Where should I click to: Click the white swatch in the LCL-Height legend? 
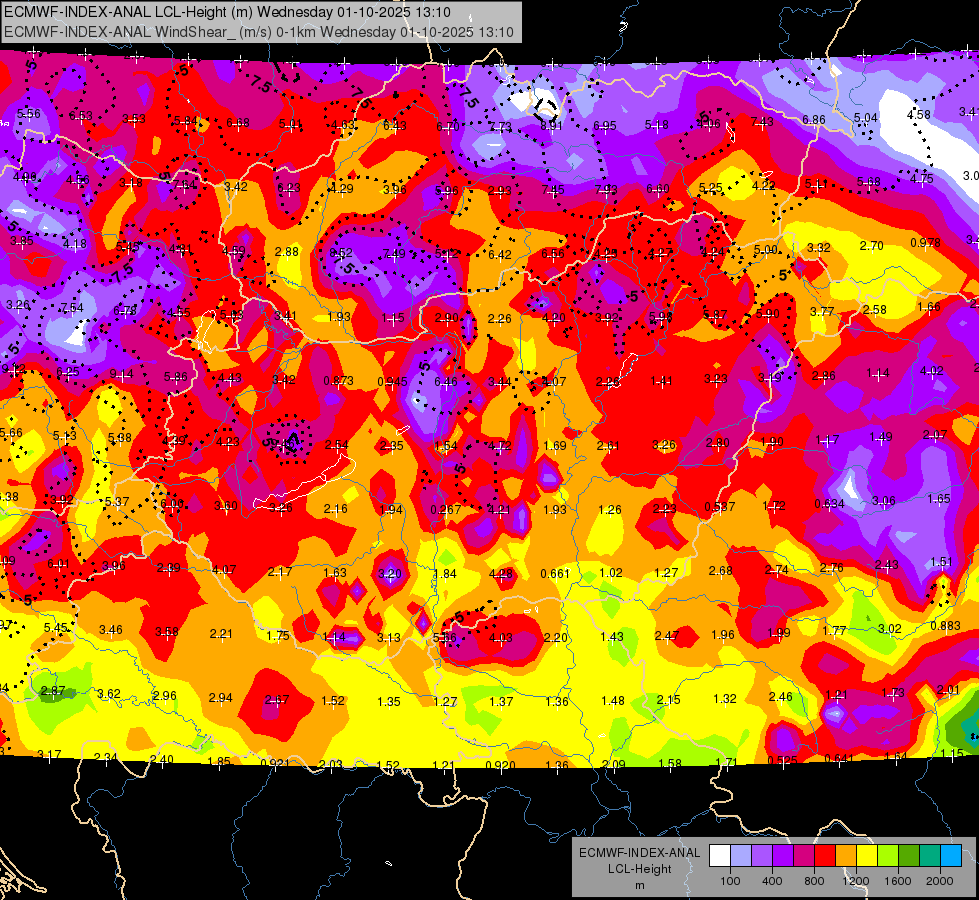coord(720,855)
